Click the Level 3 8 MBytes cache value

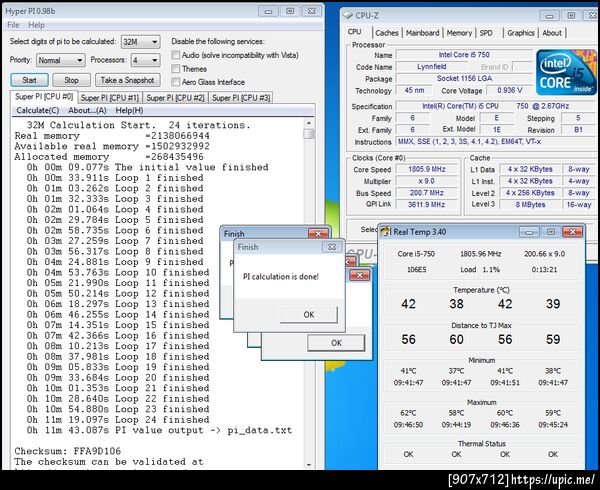tap(530, 205)
